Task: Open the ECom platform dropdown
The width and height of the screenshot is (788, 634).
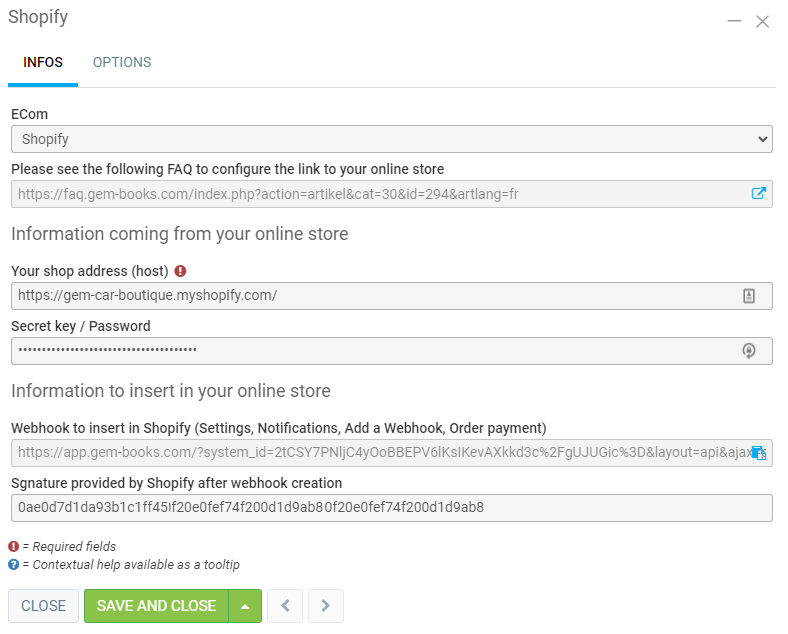Action: coord(391,139)
